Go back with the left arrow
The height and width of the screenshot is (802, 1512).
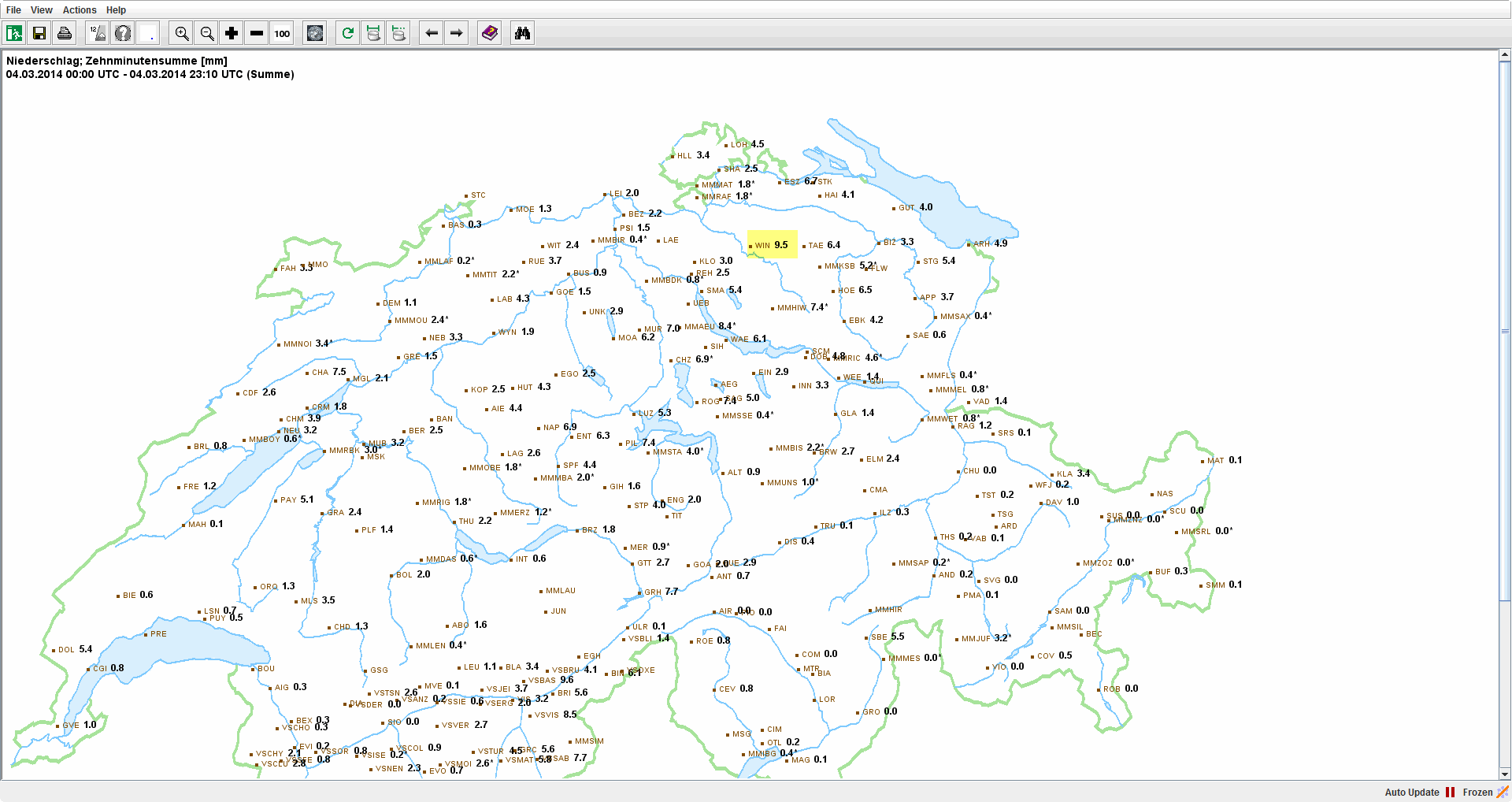coord(432,33)
